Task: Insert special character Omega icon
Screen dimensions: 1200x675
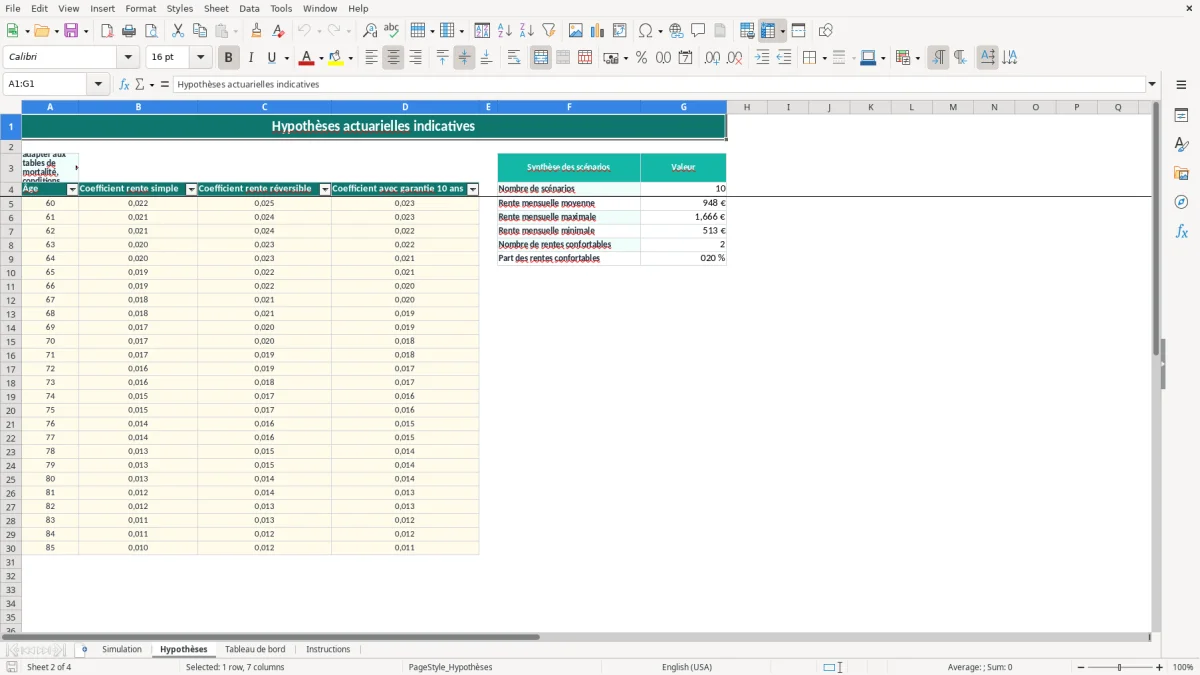Action: pos(645,31)
